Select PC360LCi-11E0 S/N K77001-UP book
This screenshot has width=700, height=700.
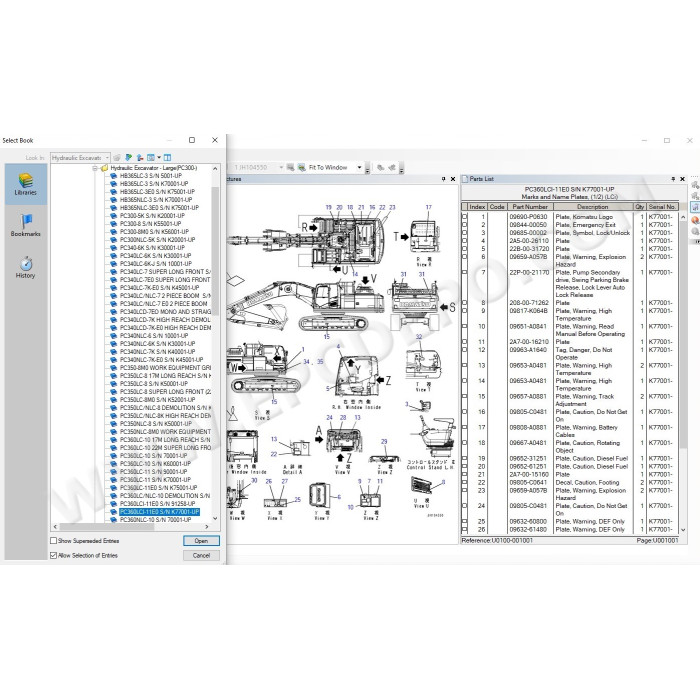(159, 512)
